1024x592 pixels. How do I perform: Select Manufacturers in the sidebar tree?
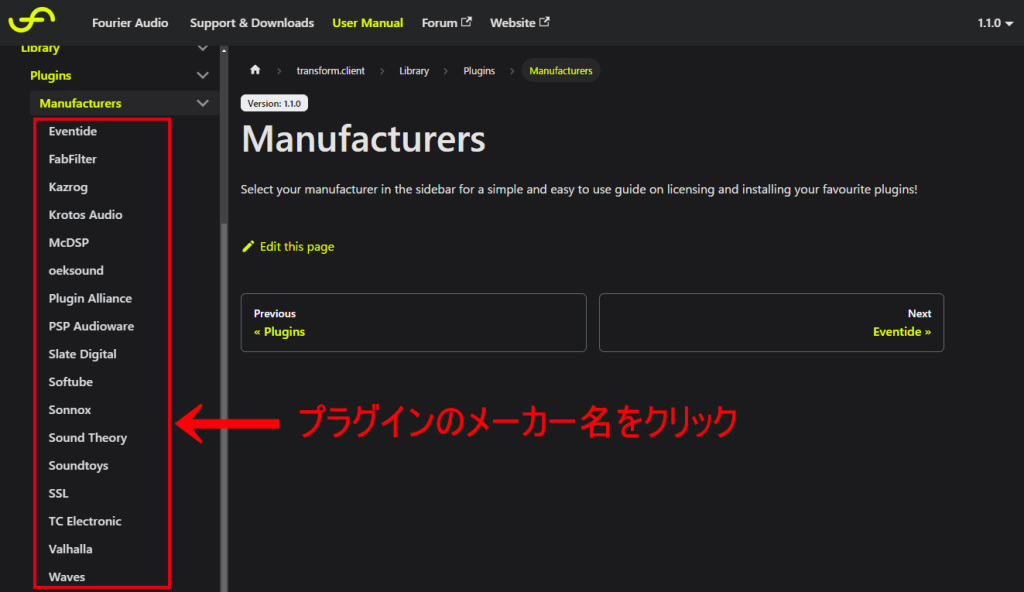(80, 103)
